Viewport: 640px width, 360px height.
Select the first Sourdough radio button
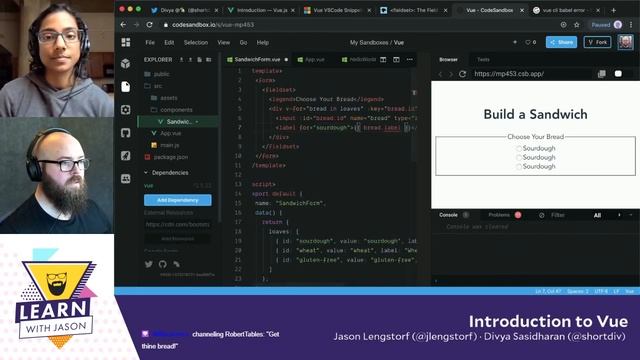pos(519,149)
